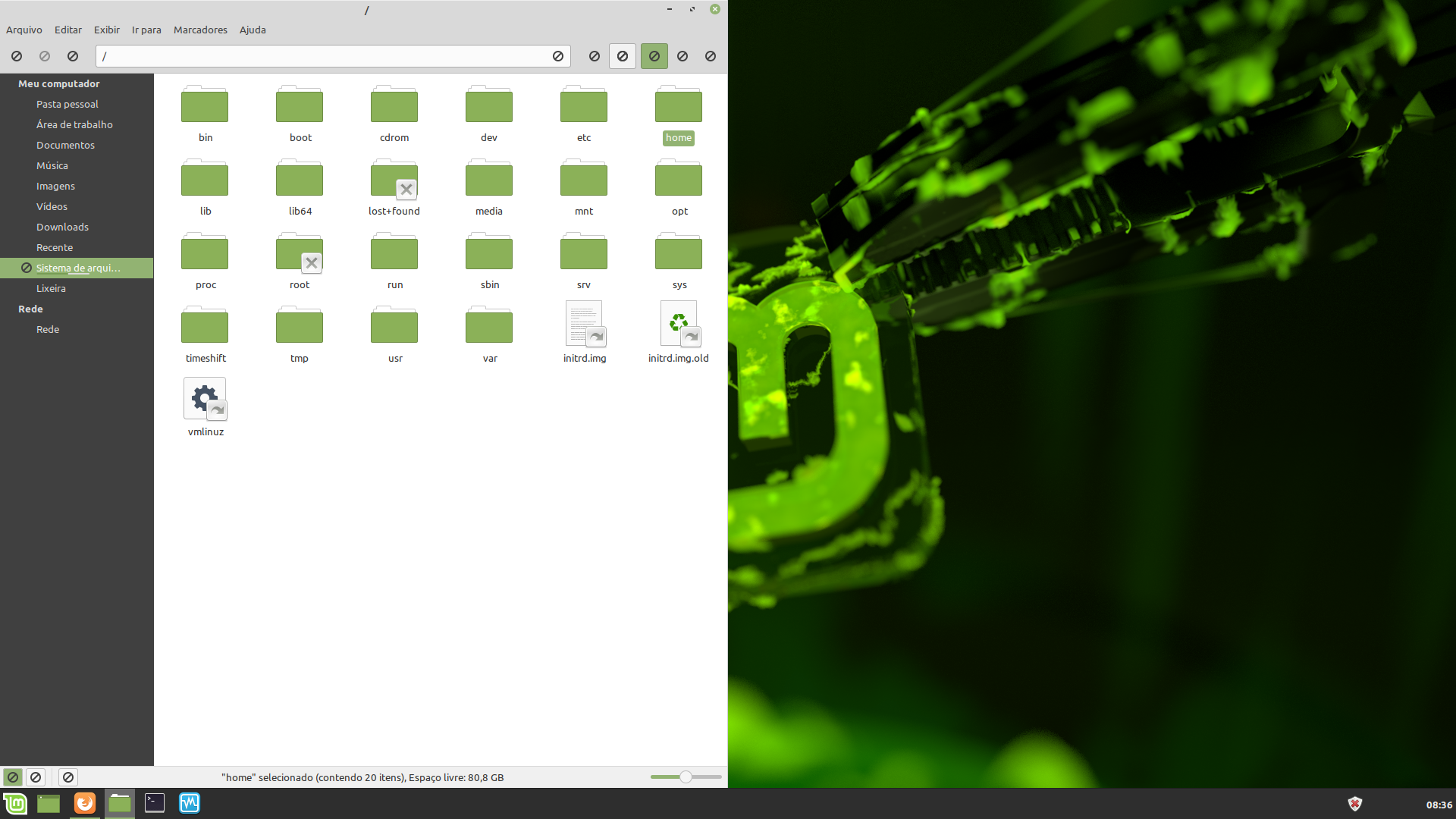Select the locked root folder
1456x819 pixels.
click(x=300, y=261)
